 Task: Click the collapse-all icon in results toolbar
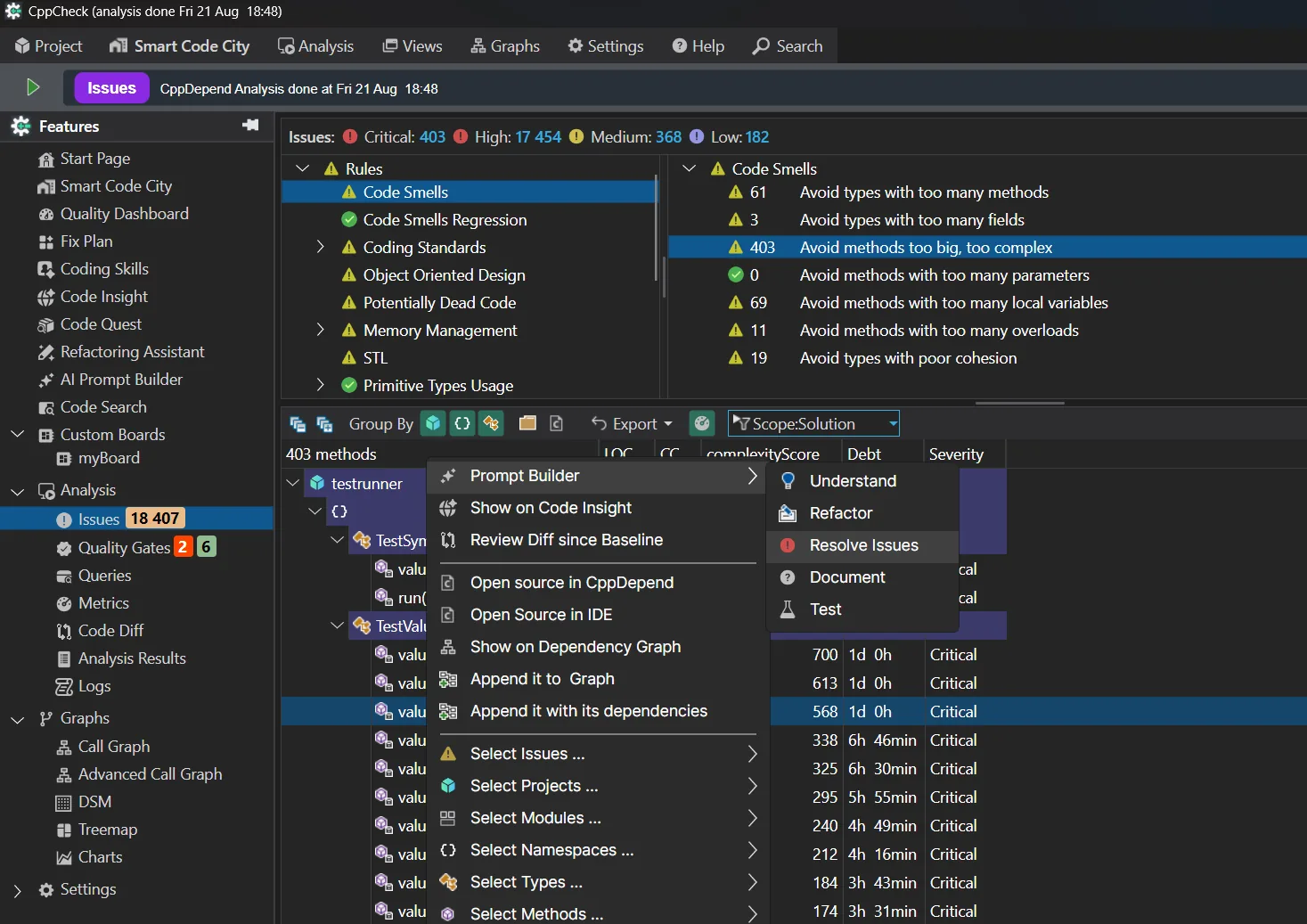pos(298,424)
